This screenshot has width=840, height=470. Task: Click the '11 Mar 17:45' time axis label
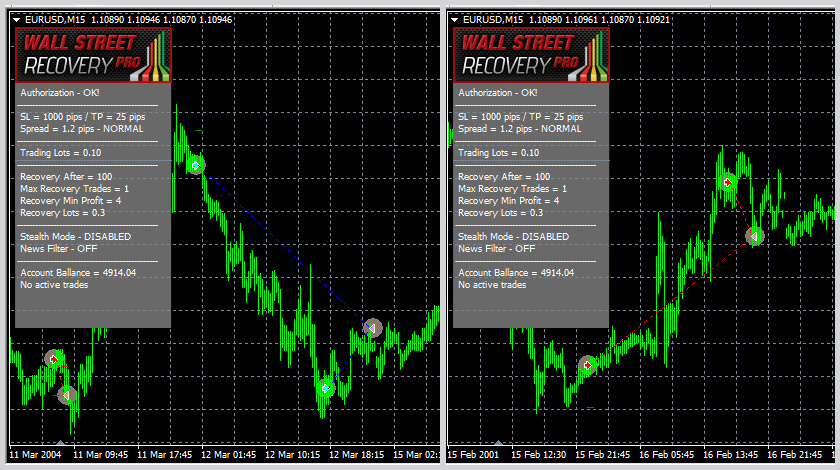click(164, 455)
